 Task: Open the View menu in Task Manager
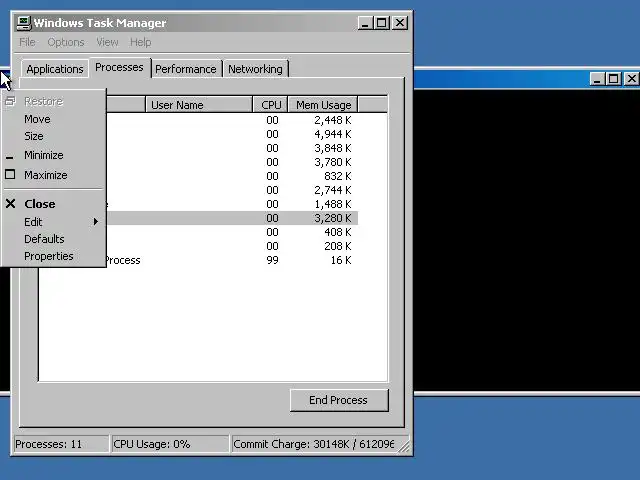[107, 42]
